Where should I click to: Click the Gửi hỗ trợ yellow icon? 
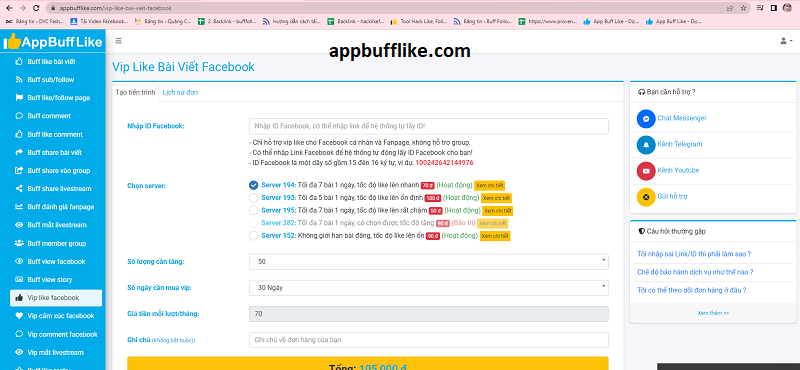(x=646, y=196)
